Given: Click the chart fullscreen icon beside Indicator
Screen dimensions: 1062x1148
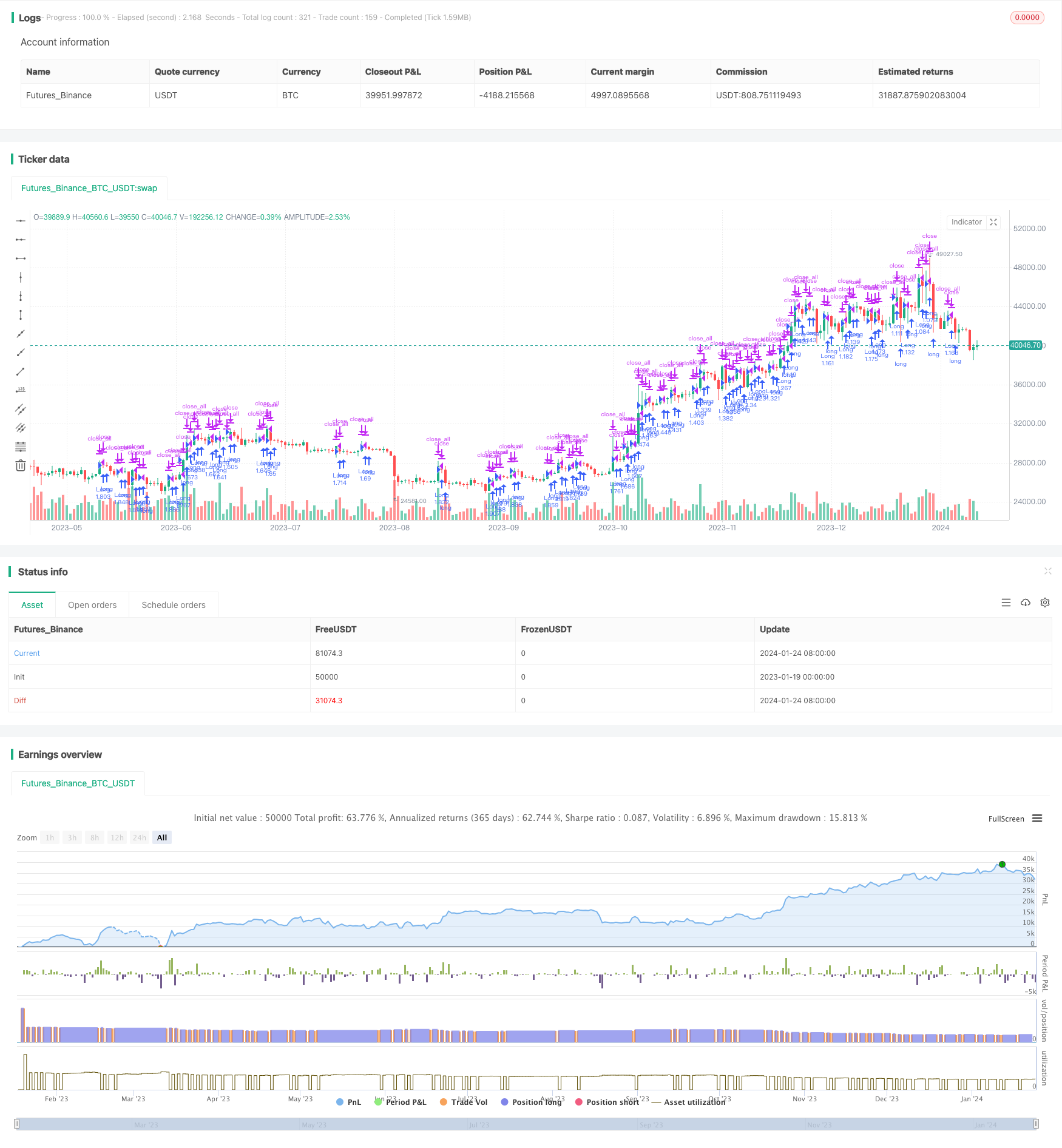Looking at the screenshot, I should point(993,222).
